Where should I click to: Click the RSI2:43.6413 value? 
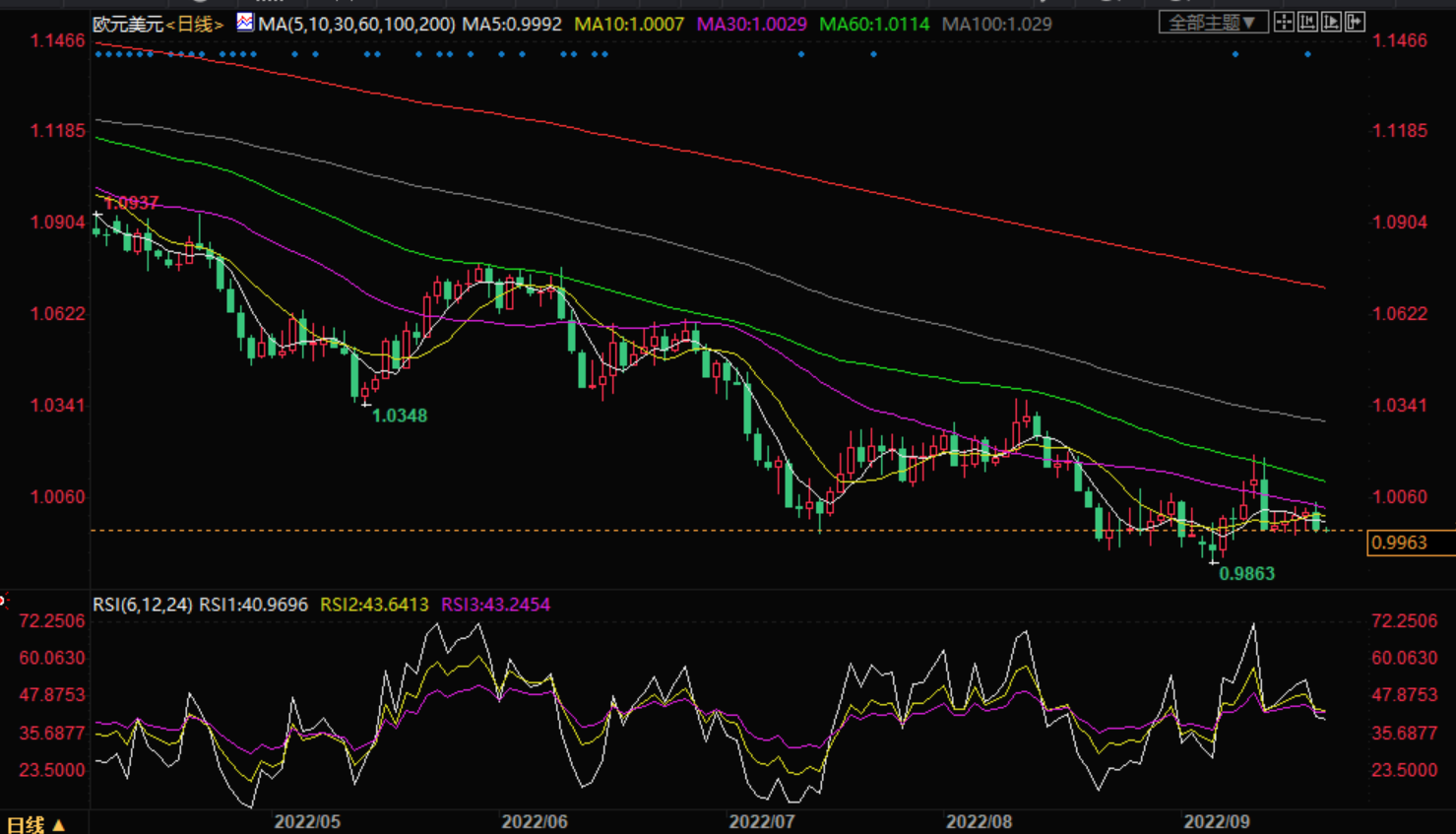click(374, 605)
